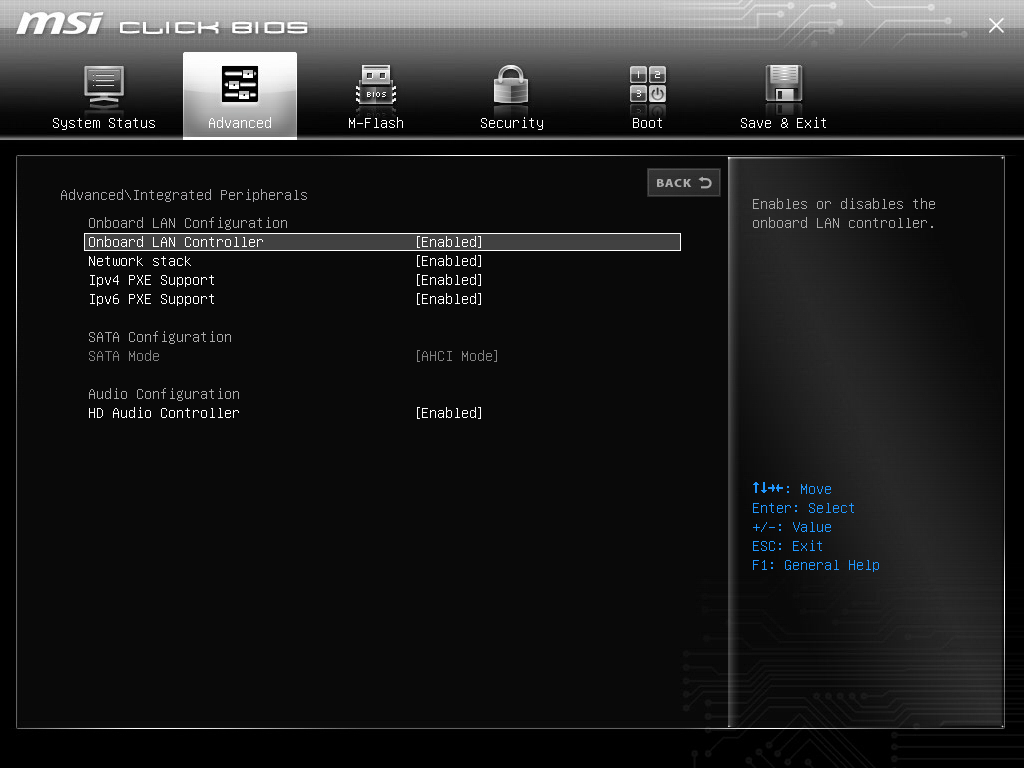Click the Enter: Select hint

803,508
